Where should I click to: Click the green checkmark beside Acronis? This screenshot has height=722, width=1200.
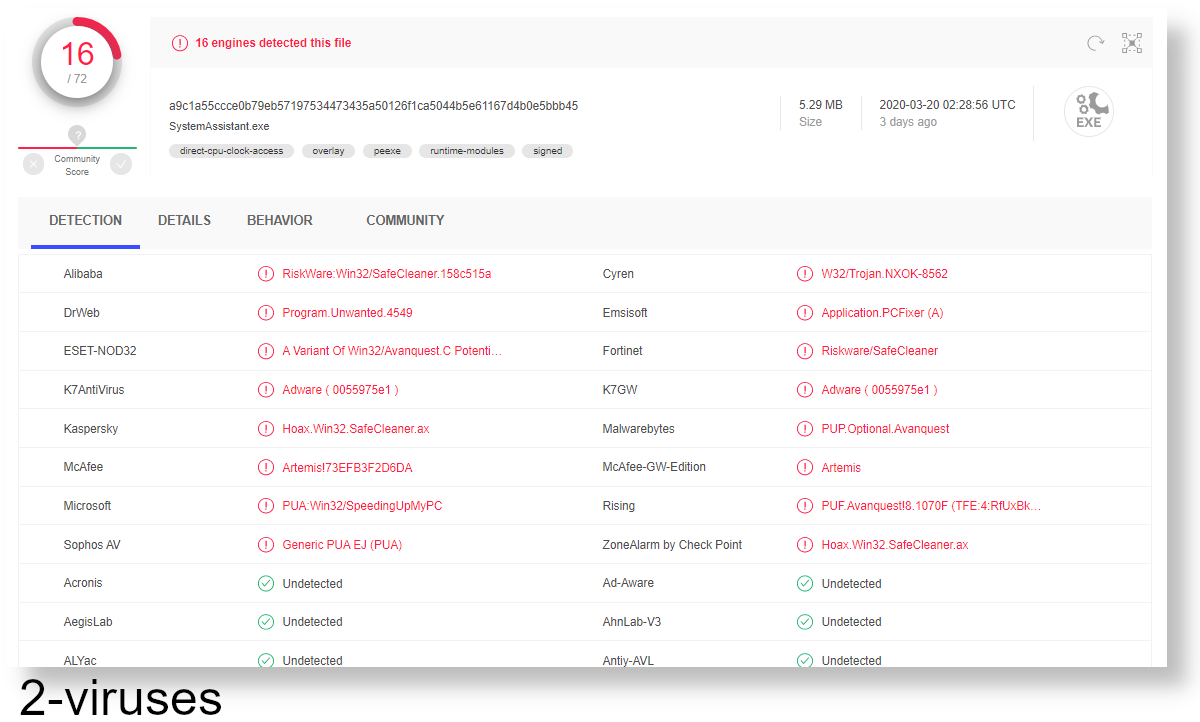[266, 583]
